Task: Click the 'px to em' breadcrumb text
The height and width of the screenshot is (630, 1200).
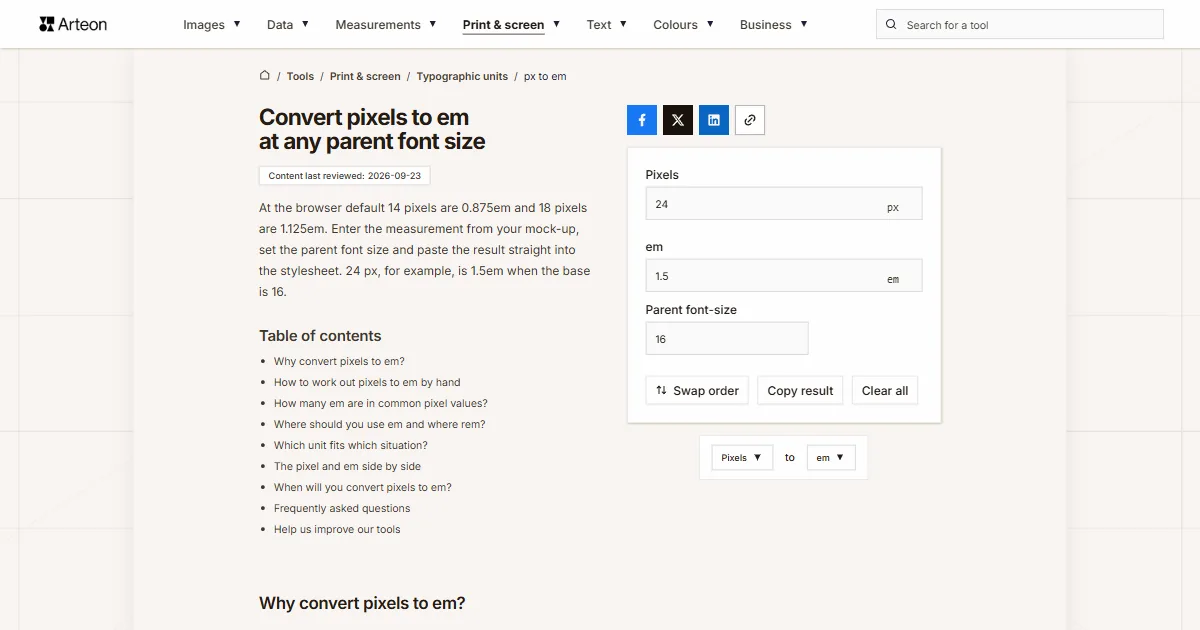Action: 545,76
